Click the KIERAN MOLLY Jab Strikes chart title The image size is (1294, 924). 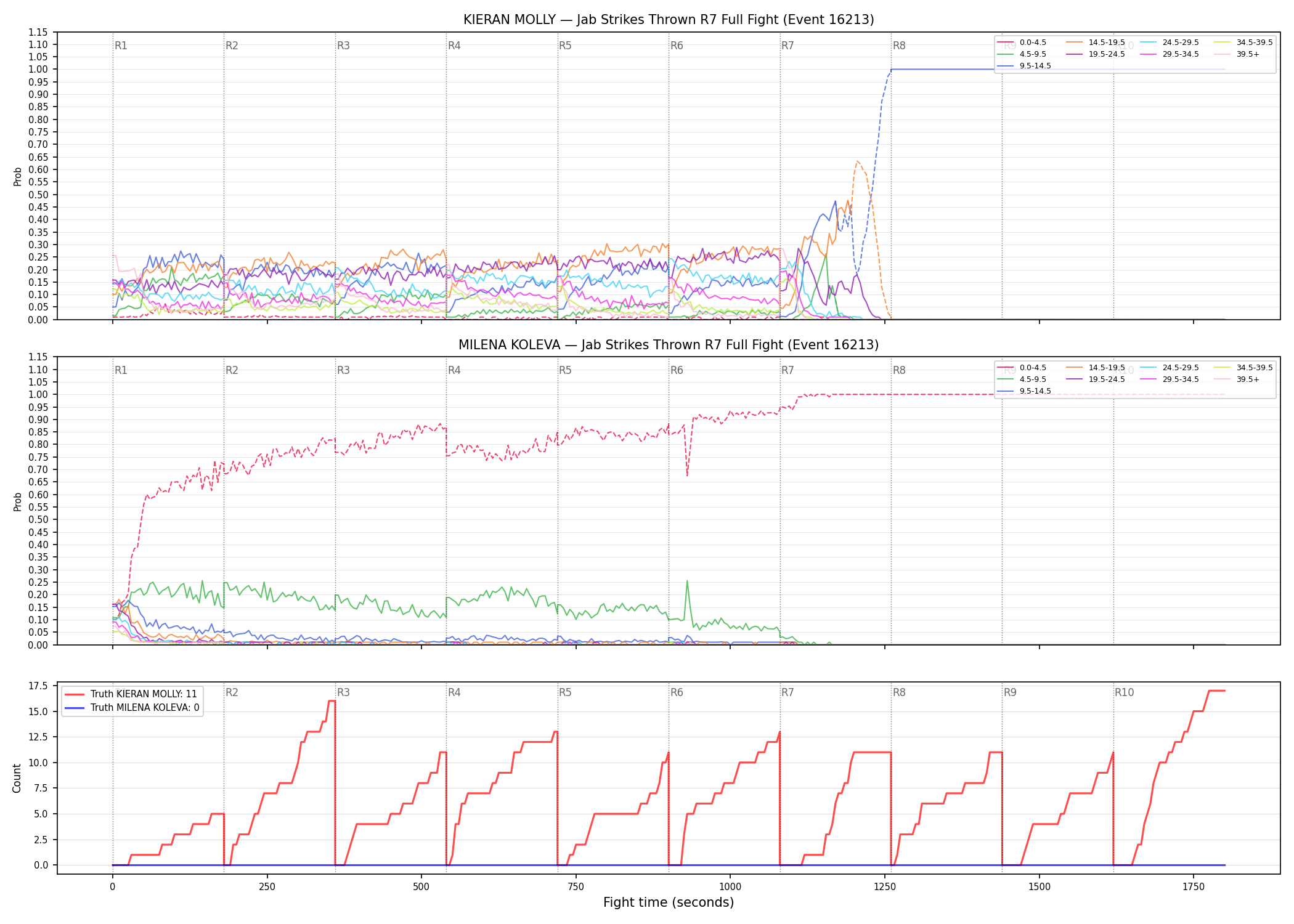[669, 20]
